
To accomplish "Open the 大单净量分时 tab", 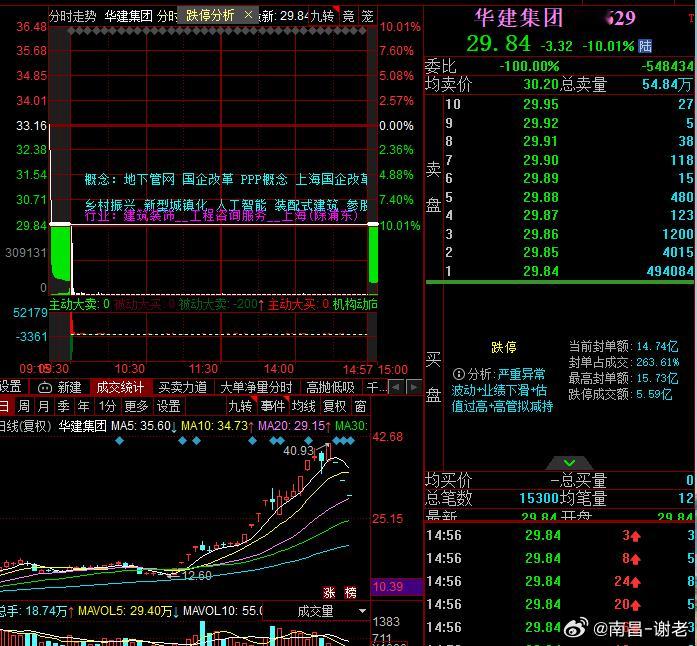I will [x=256, y=387].
